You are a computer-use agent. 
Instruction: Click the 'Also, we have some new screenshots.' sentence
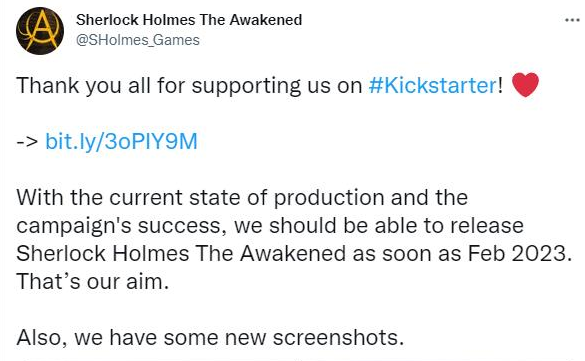(210, 338)
